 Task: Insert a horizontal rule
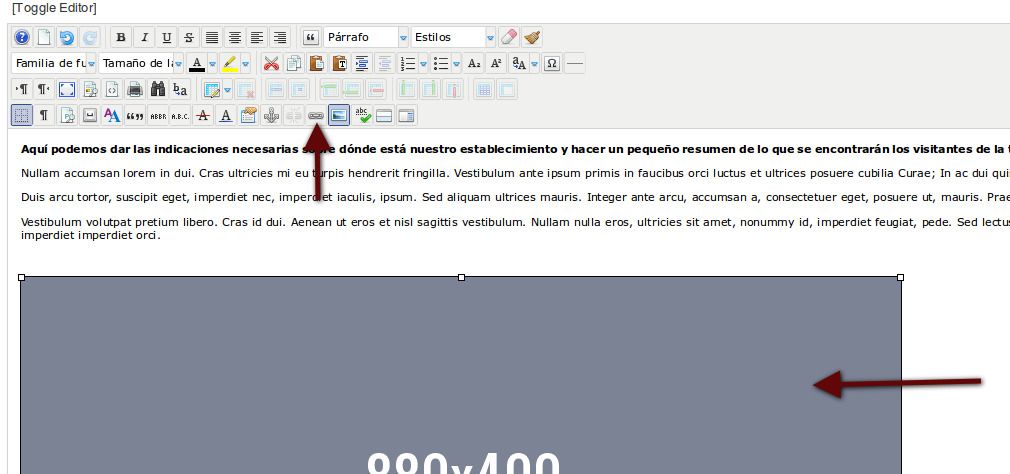[x=575, y=63]
